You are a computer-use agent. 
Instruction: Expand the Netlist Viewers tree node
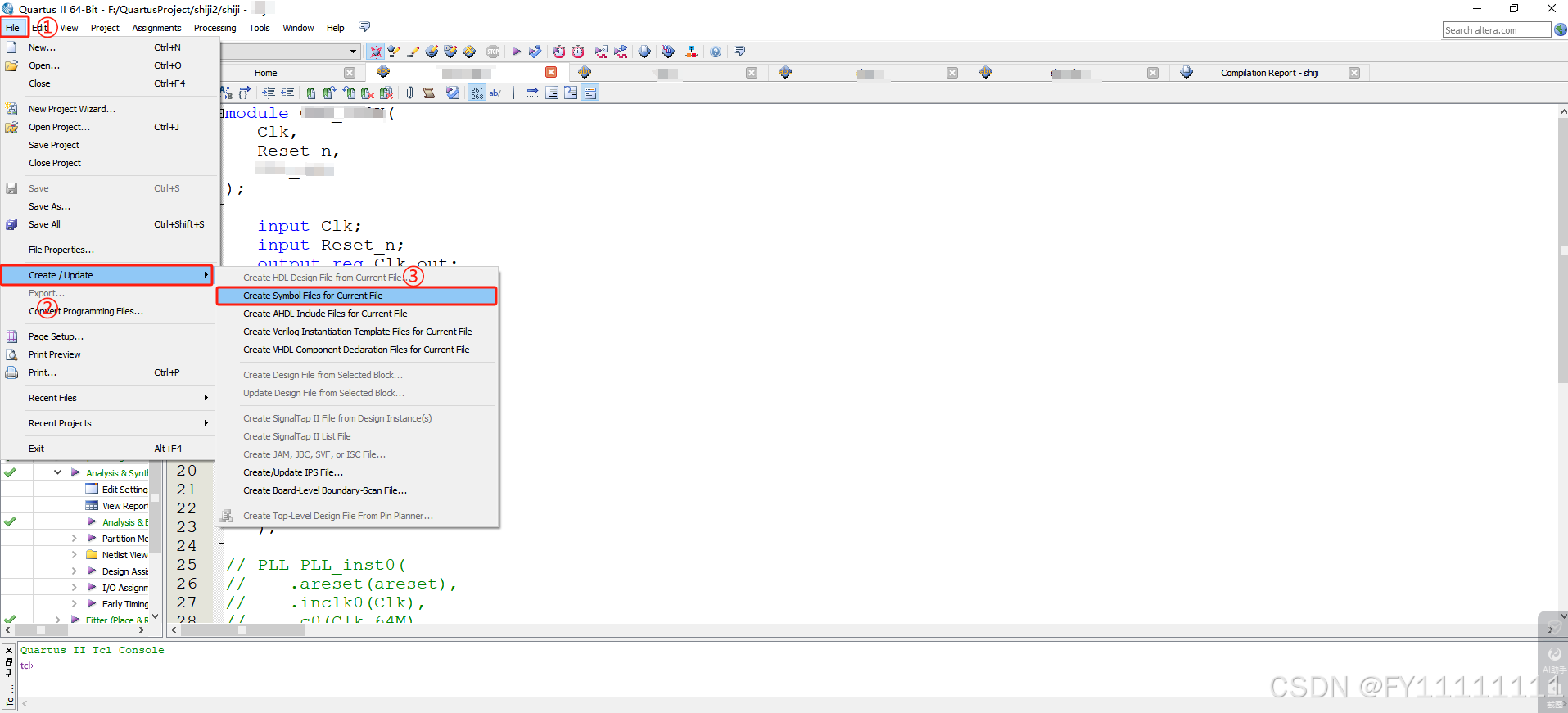(75, 555)
